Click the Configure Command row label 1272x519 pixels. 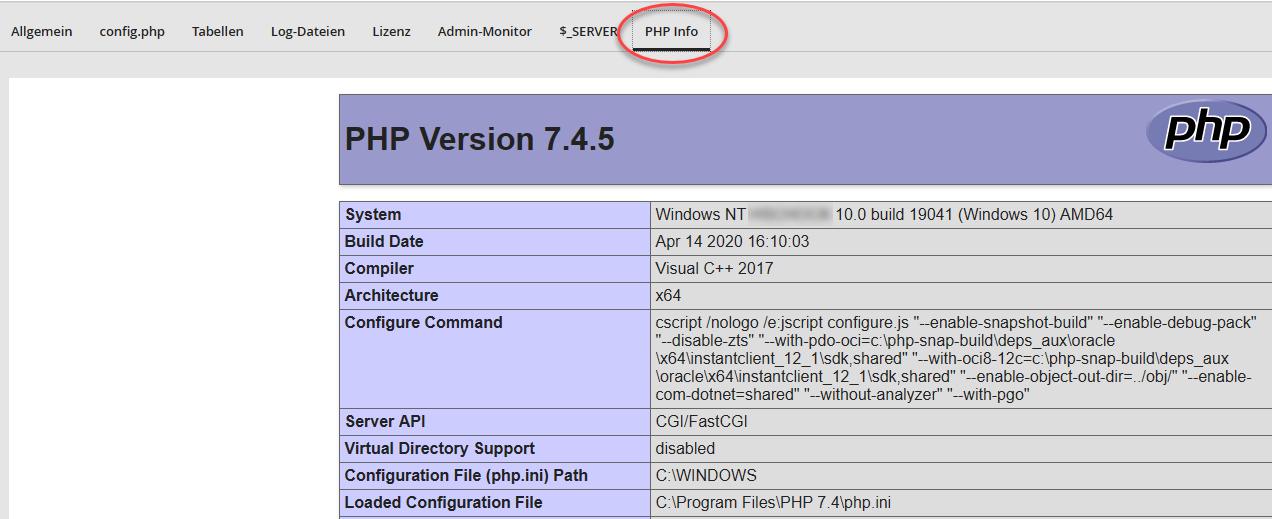pos(423,322)
